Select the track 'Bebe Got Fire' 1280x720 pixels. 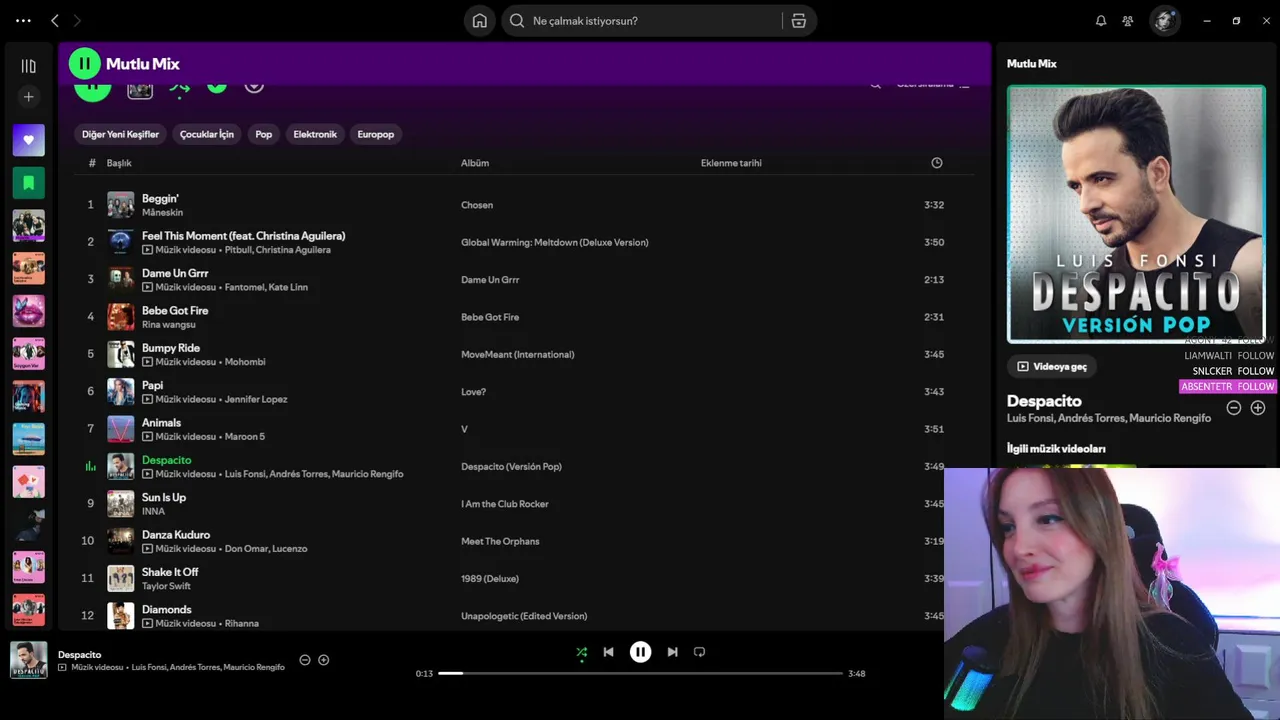tap(175, 311)
